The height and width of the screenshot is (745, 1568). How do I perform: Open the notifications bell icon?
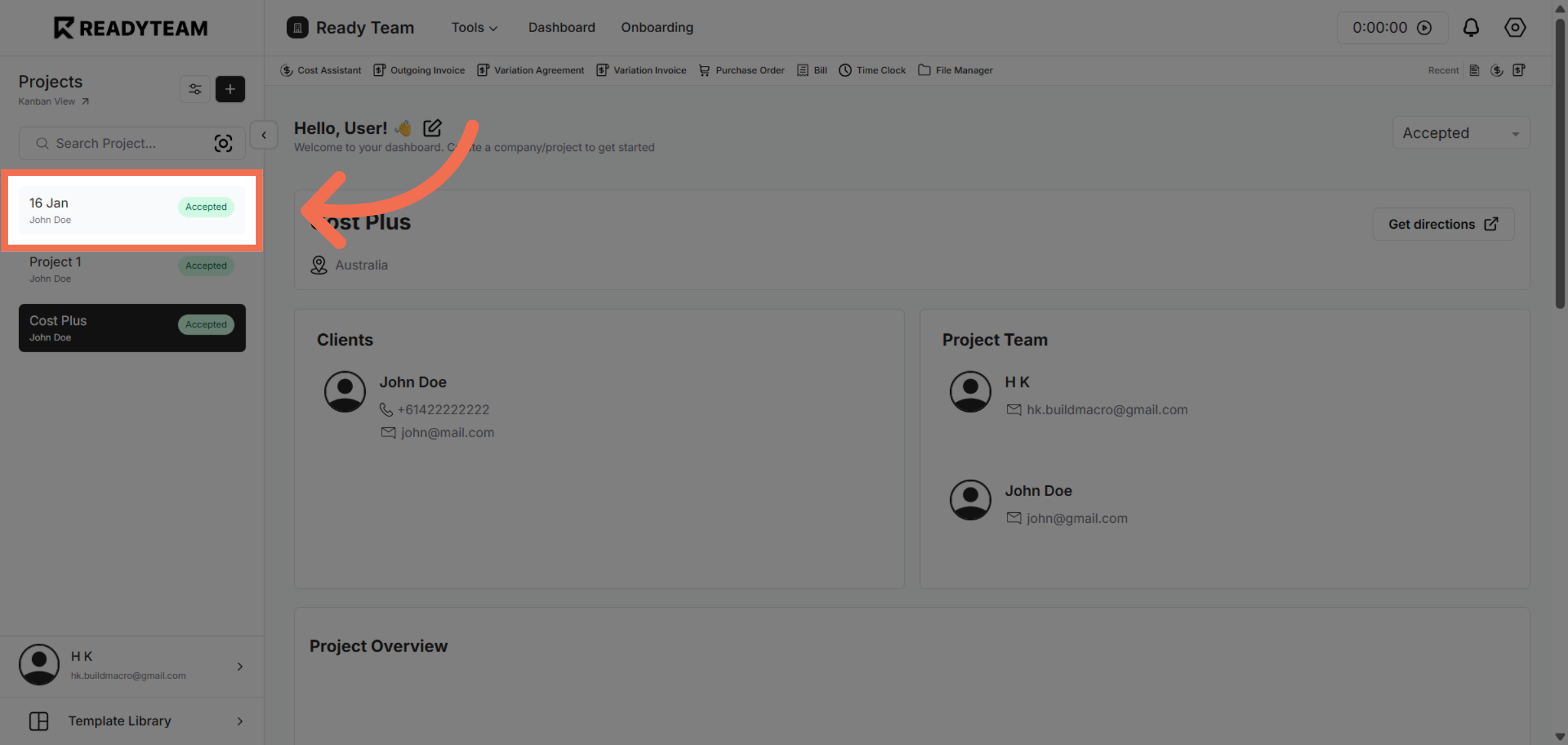click(x=1471, y=27)
